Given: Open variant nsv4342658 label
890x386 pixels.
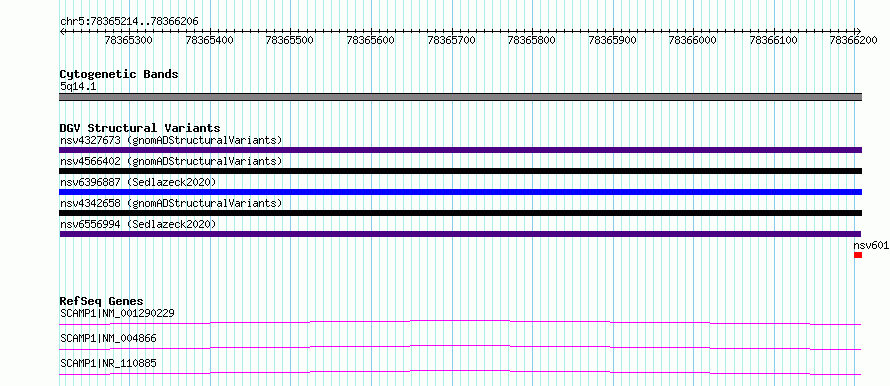Looking at the screenshot, I should click(171, 203).
